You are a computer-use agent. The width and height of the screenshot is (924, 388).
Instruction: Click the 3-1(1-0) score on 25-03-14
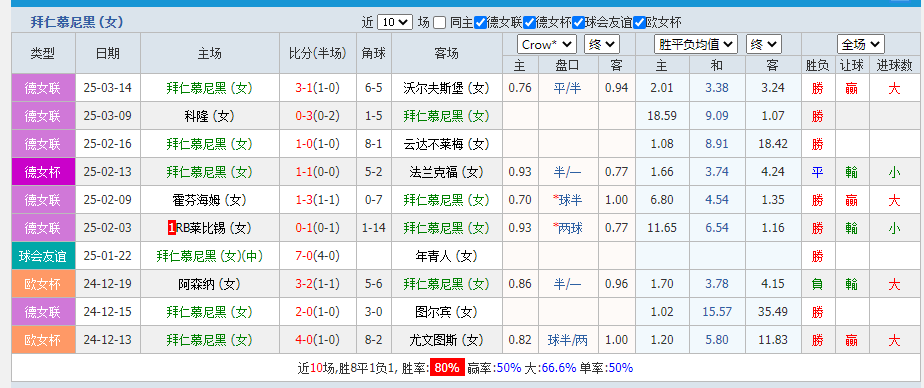pos(318,88)
